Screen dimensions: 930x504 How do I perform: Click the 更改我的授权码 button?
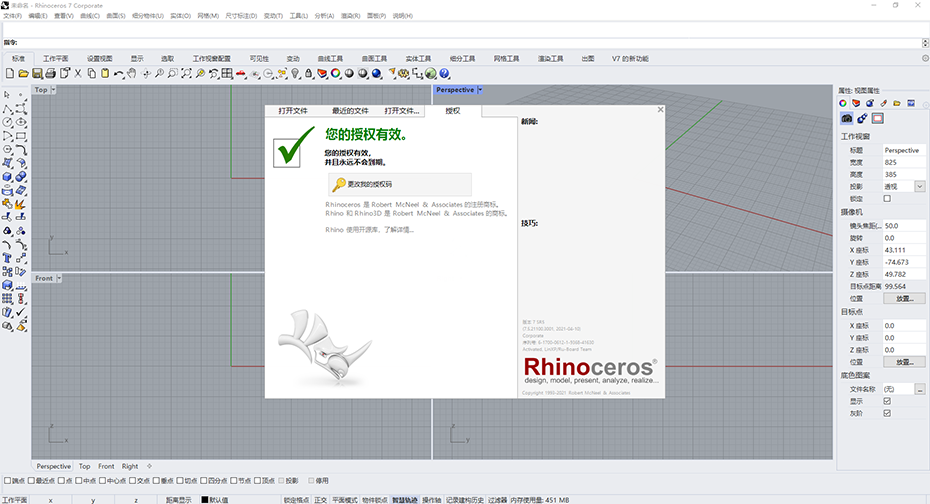click(400, 184)
